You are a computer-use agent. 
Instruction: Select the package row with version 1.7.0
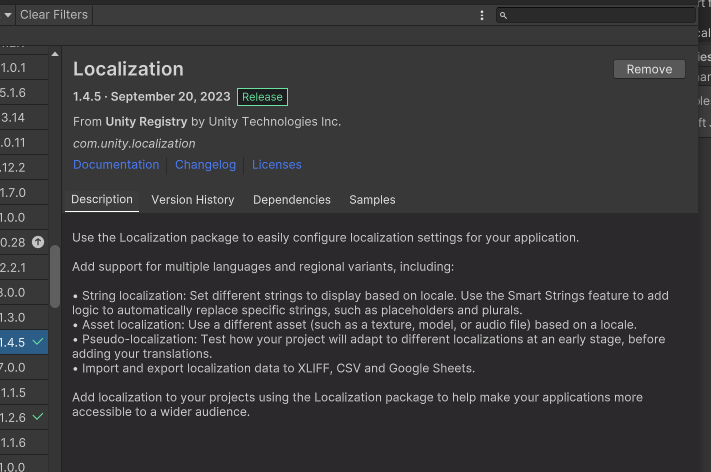point(24,193)
